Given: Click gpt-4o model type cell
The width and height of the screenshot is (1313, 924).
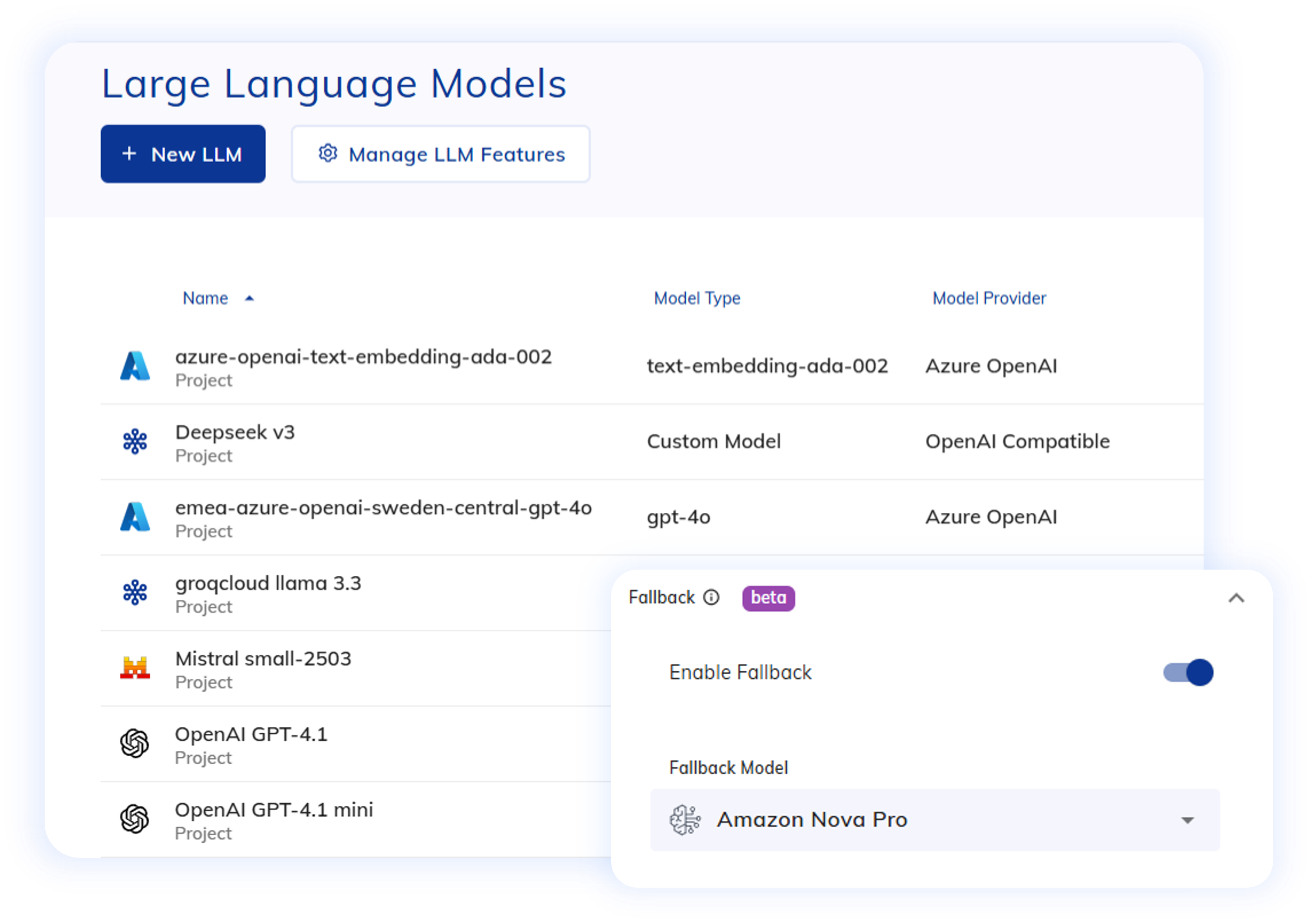Looking at the screenshot, I should click(x=679, y=517).
